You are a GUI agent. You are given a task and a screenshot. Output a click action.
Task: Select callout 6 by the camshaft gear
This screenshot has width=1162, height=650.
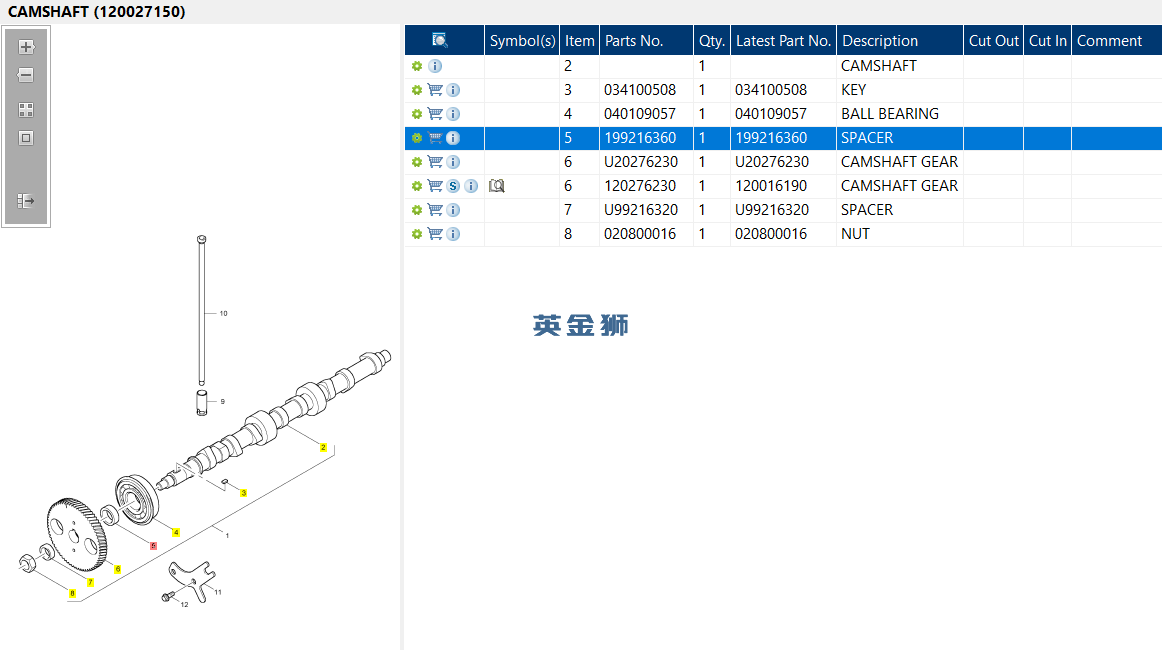coord(118,569)
